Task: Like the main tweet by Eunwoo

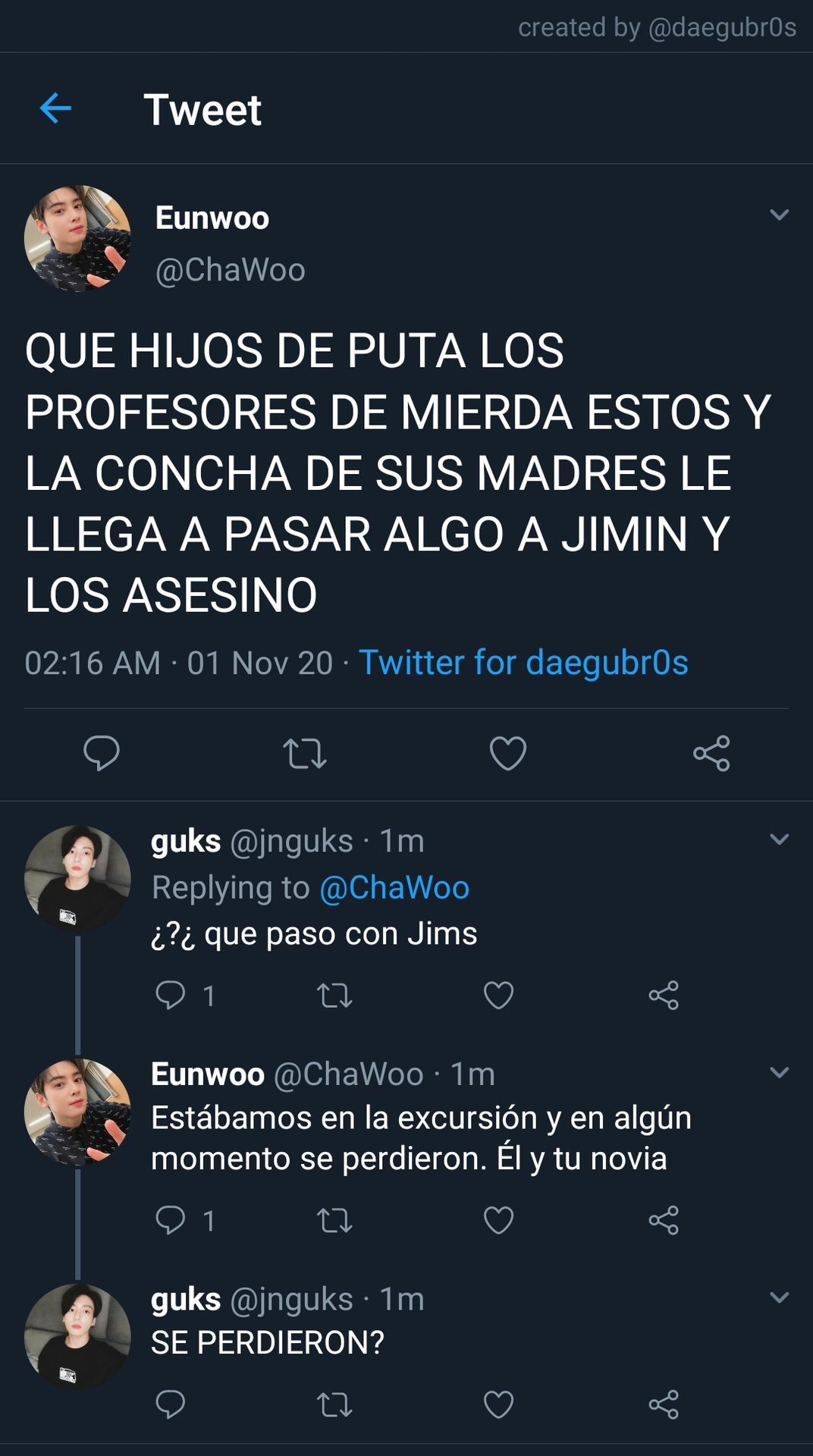Action: click(x=508, y=753)
